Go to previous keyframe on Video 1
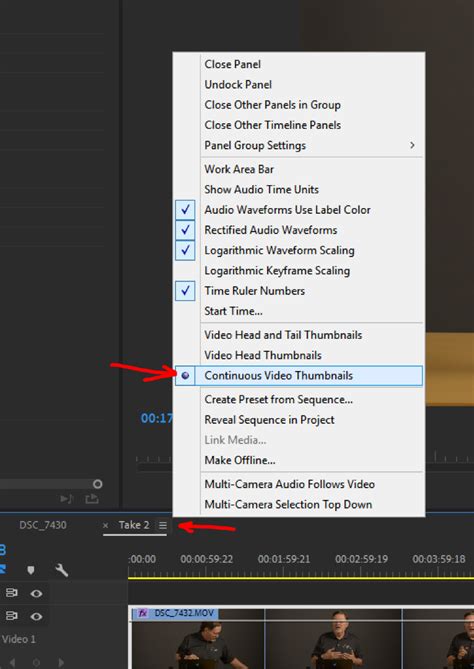Image resolution: width=474 pixels, height=669 pixels. tap(12, 663)
